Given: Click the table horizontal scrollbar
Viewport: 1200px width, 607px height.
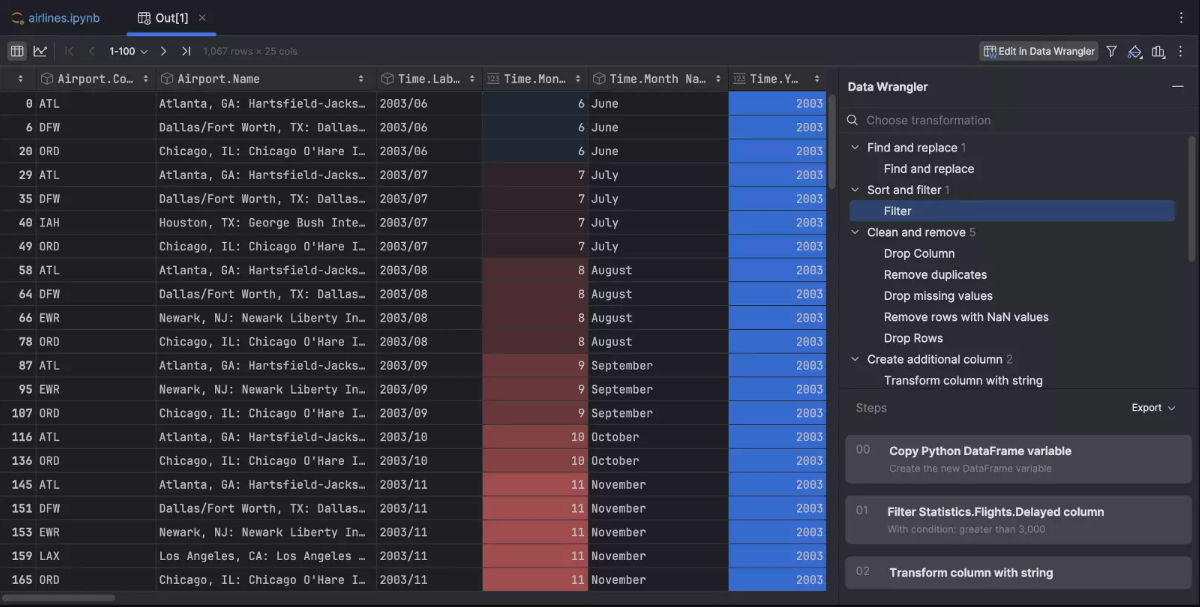Looking at the screenshot, I should point(59,598).
